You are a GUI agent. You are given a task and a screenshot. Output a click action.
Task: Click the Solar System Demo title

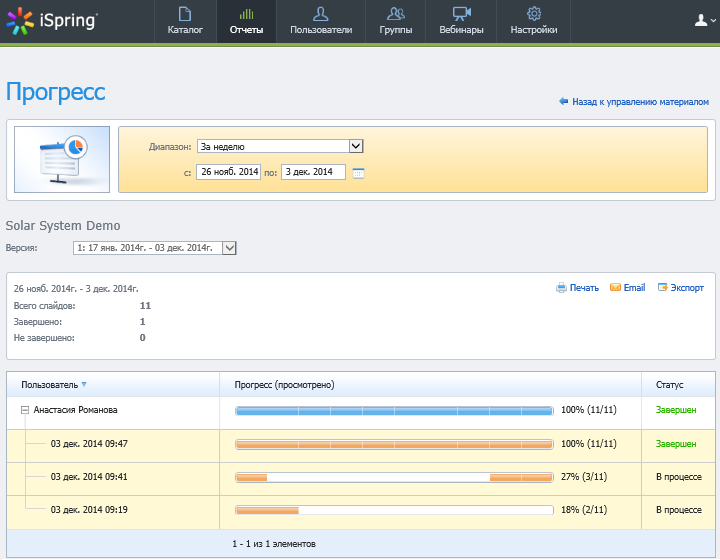63,226
